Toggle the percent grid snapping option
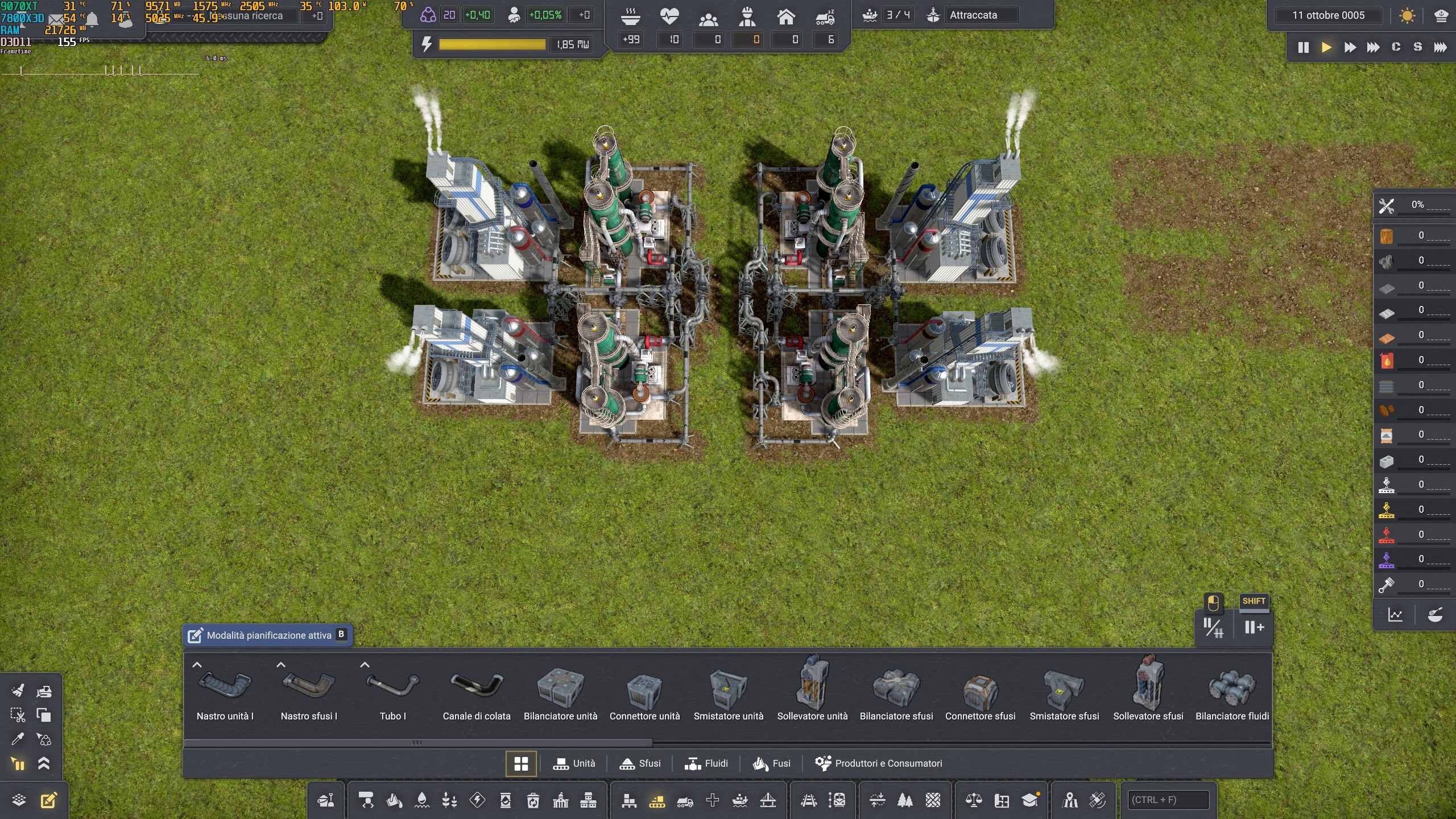 pyautogui.click(x=1213, y=628)
